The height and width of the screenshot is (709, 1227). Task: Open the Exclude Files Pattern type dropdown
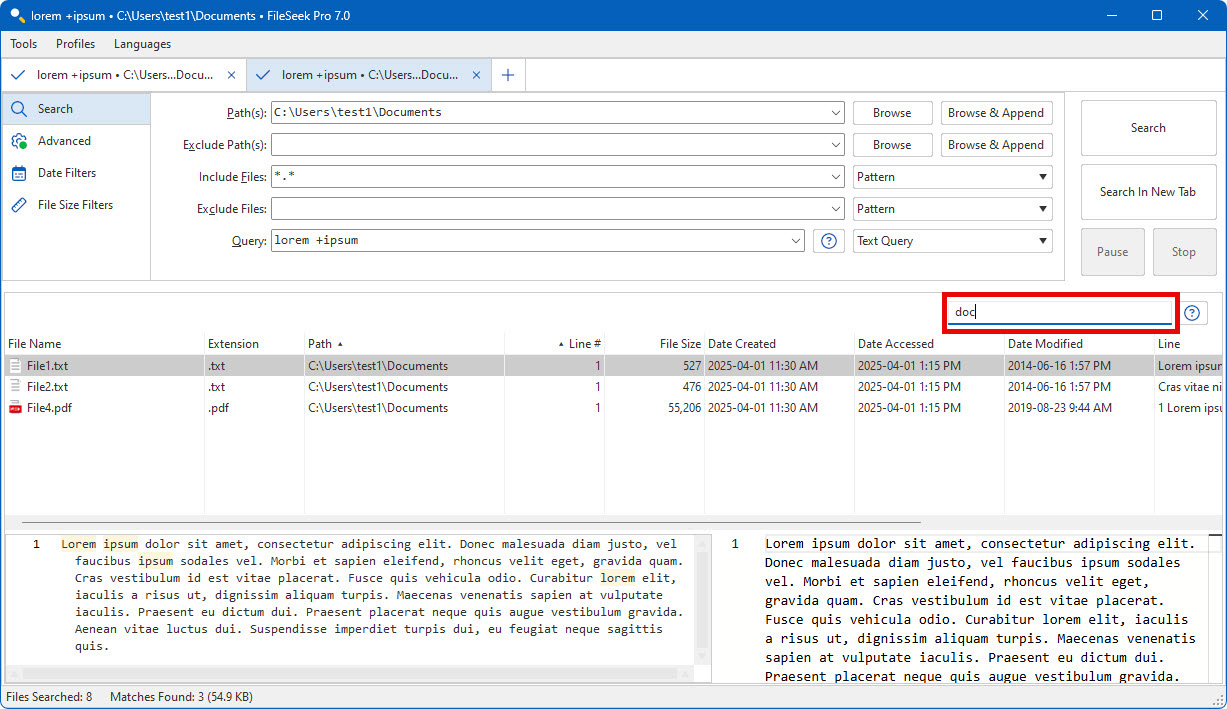point(952,209)
